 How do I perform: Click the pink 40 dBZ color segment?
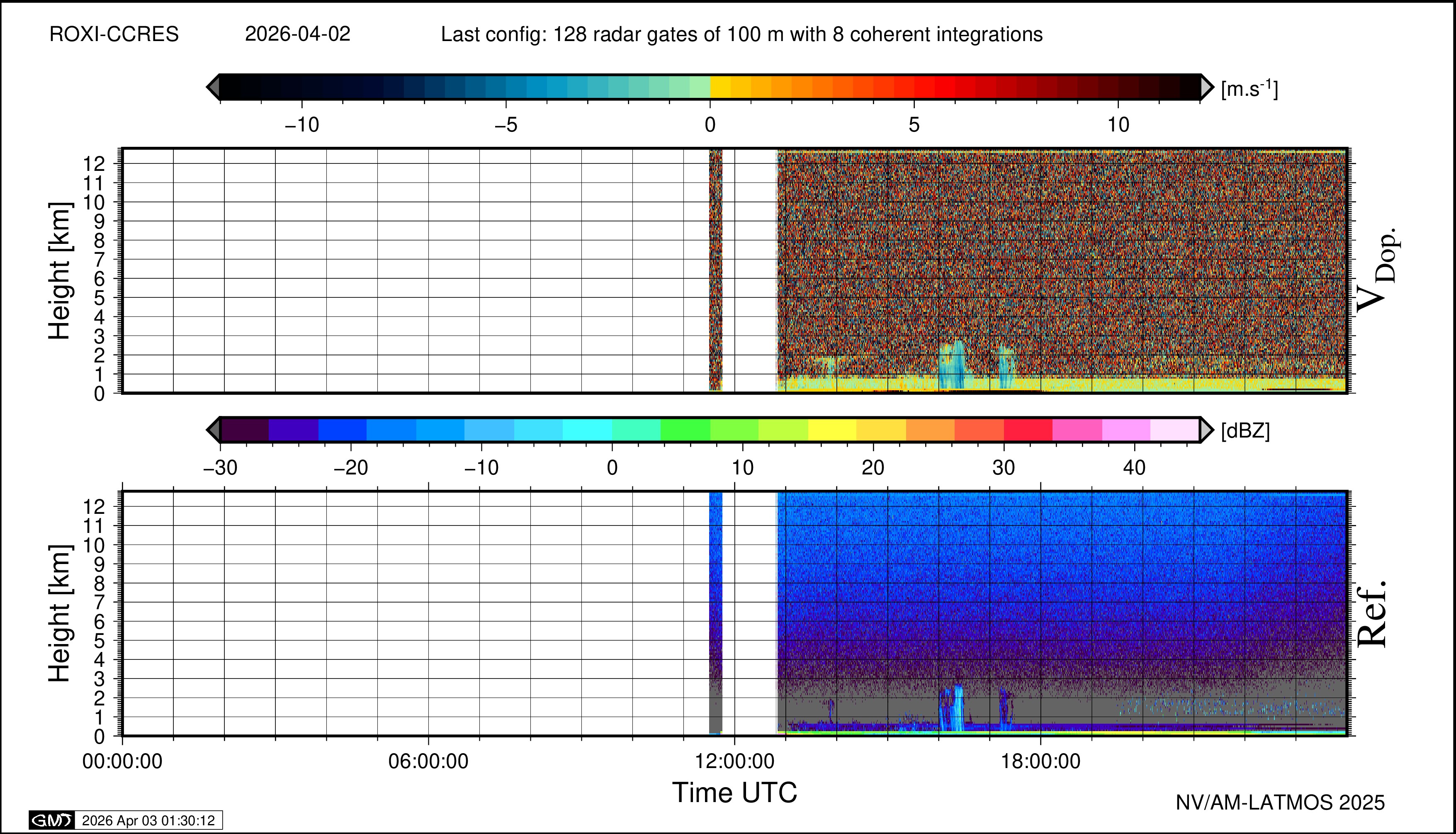(1125, 430)
